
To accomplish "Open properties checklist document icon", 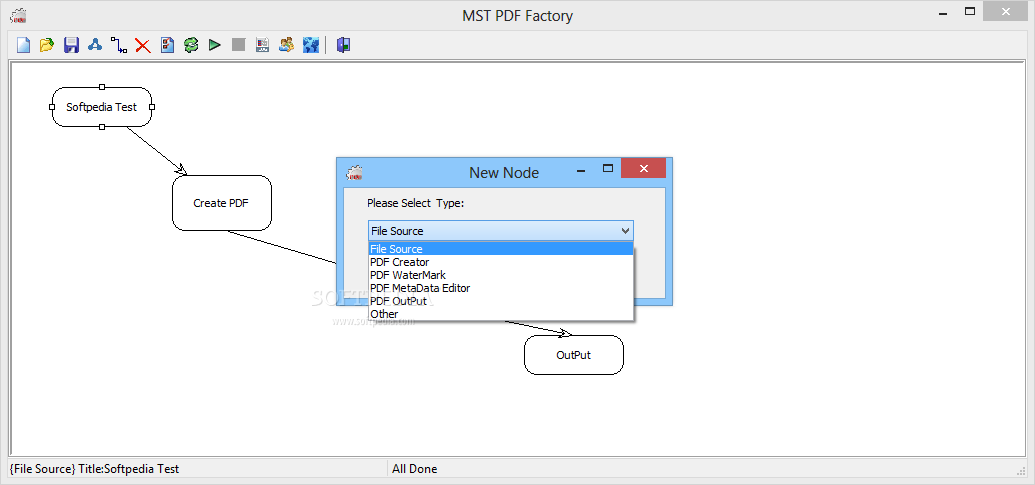I will (x=168, y=45).
